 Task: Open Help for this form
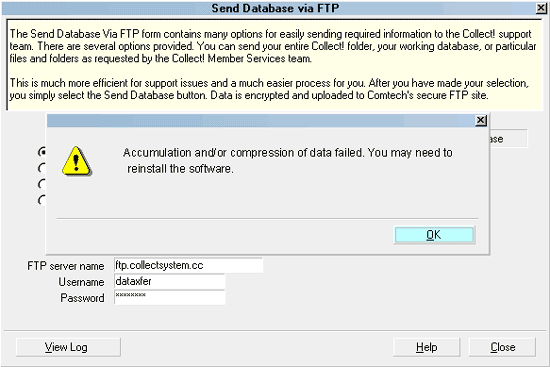[426, 347]
